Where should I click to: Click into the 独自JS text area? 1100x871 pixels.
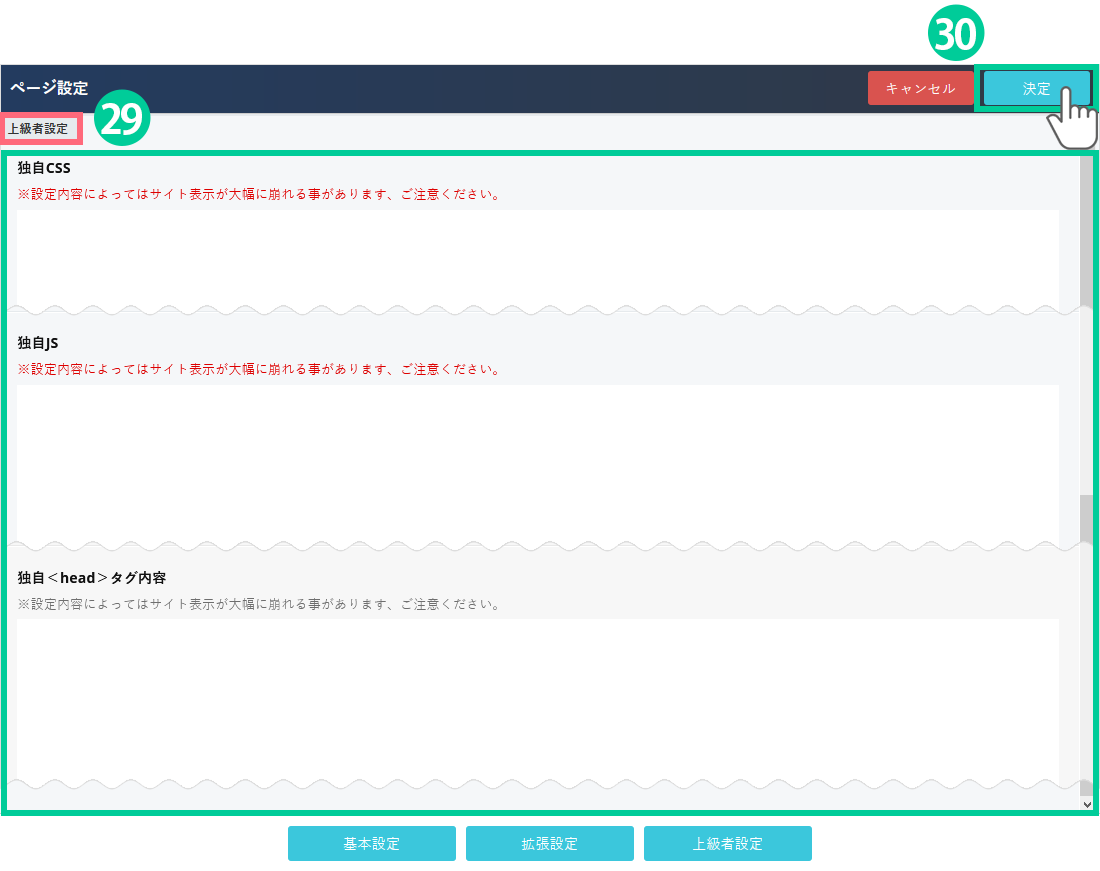click(537, 462)
